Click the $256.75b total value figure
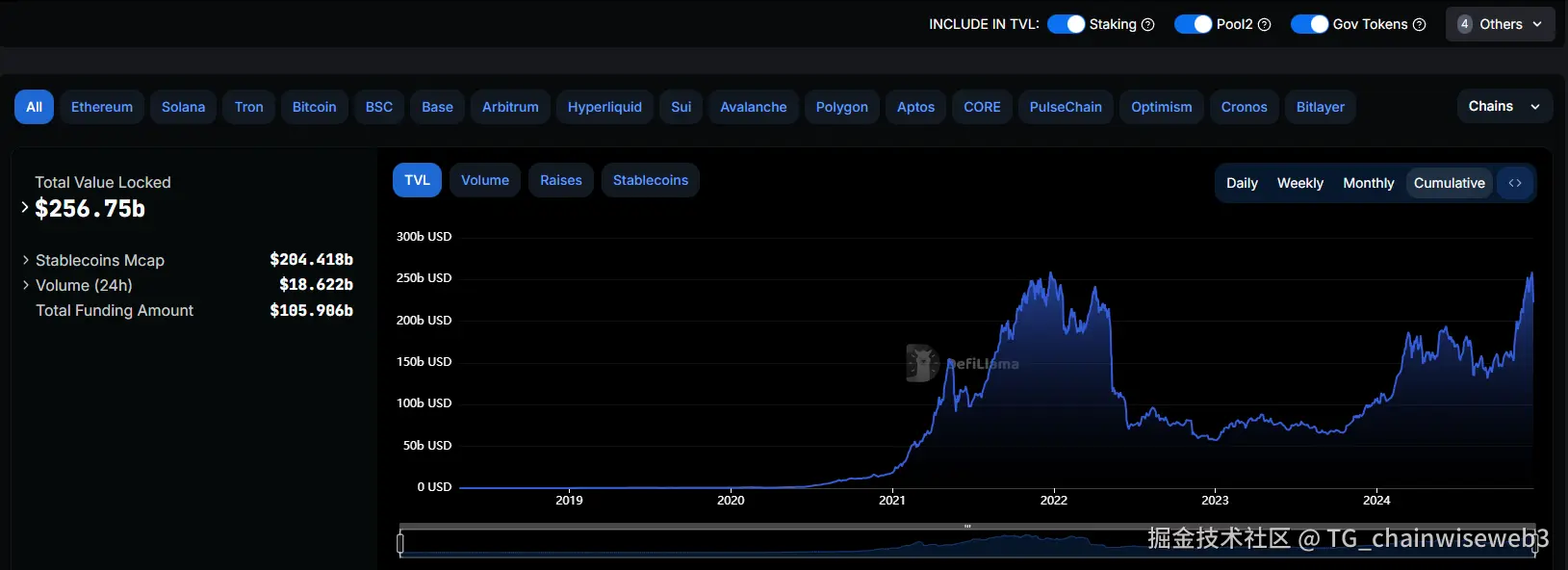The width and height of the screenshot is (1568, 570). (90, 209)
